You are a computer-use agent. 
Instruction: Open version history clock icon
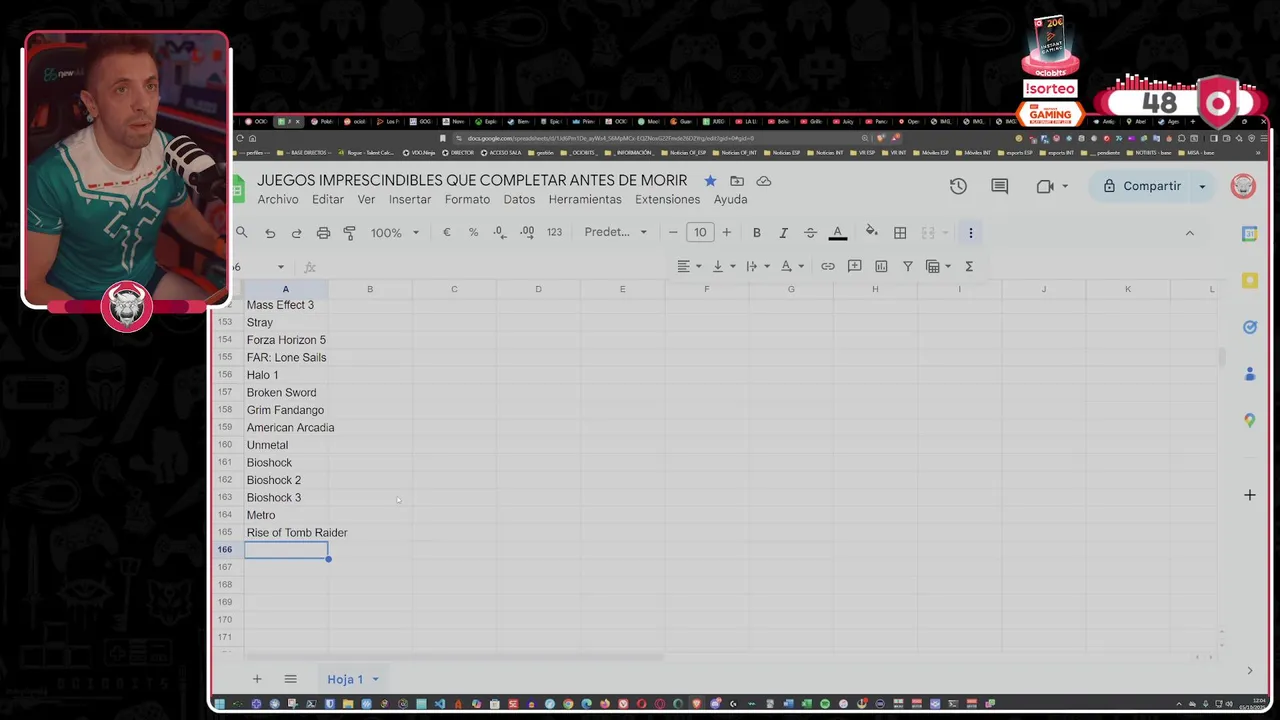(x=958, y=186)
